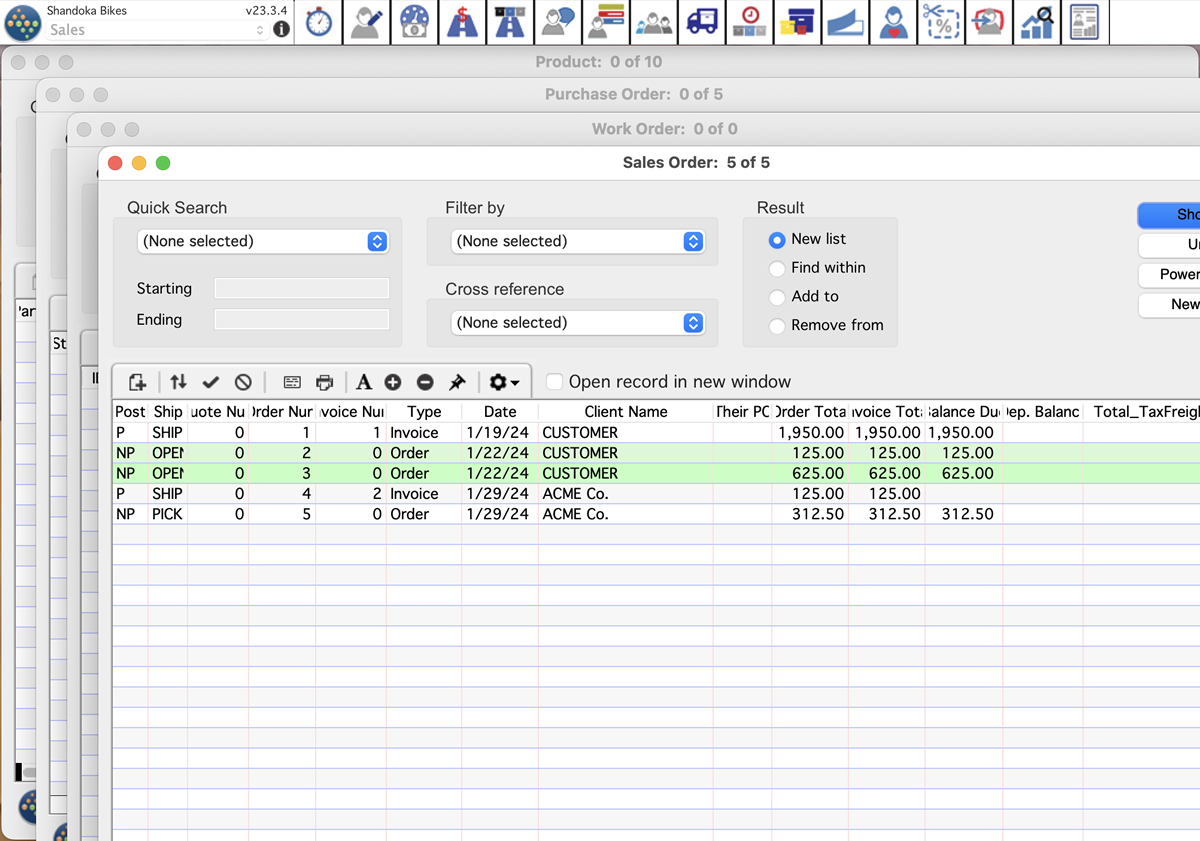Select the stopwatch timer icon in the toolbar
1200x841 pixels.
[318, 22]
